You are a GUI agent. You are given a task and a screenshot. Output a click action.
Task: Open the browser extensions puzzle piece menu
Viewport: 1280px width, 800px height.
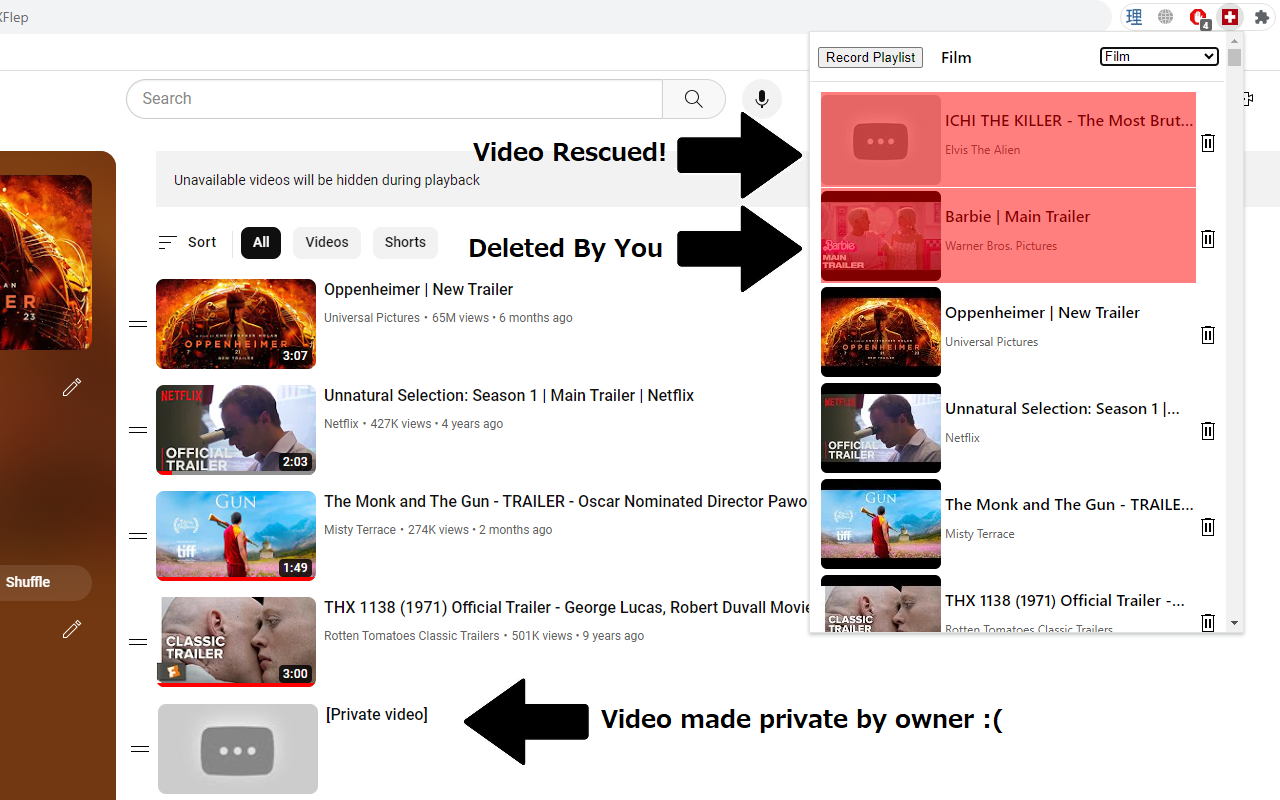[x=1262, y=17]
